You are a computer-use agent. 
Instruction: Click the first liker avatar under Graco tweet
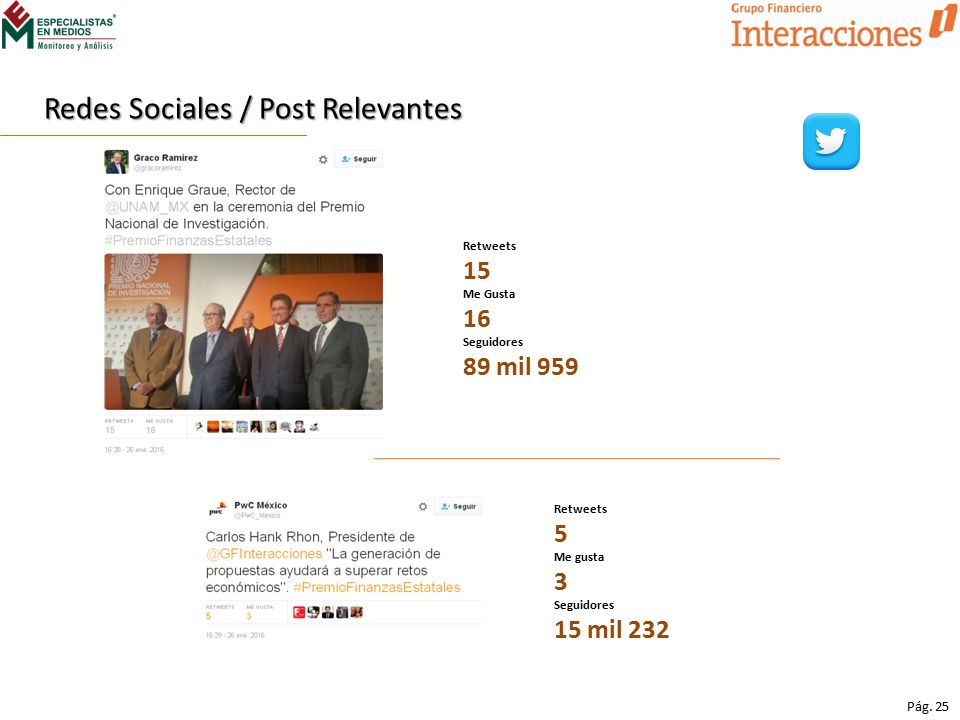click(199, 427)
